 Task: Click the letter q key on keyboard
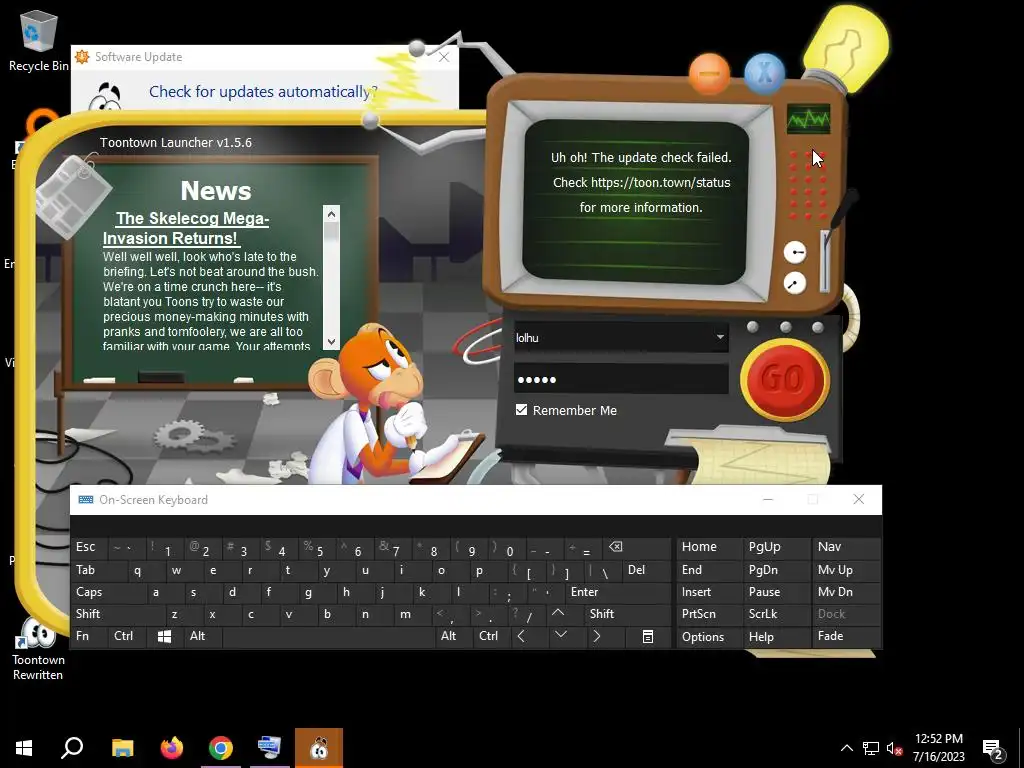[146, 570]
